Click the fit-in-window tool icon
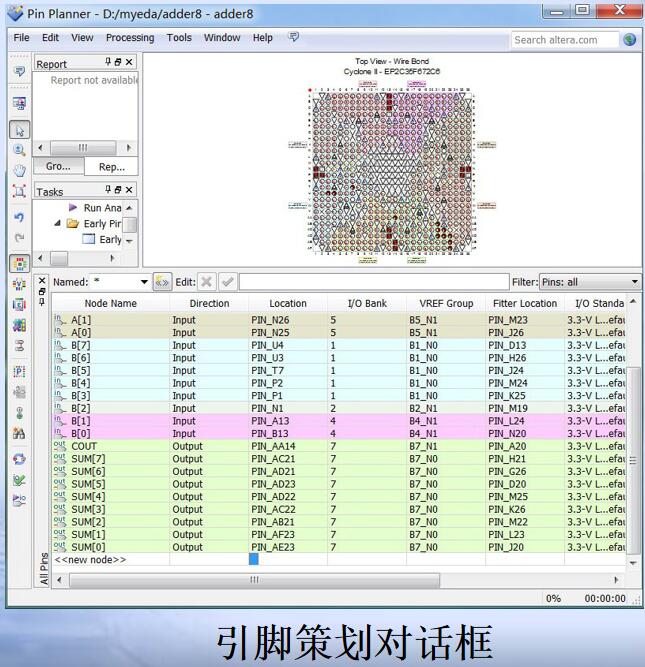 coord(19,191)
